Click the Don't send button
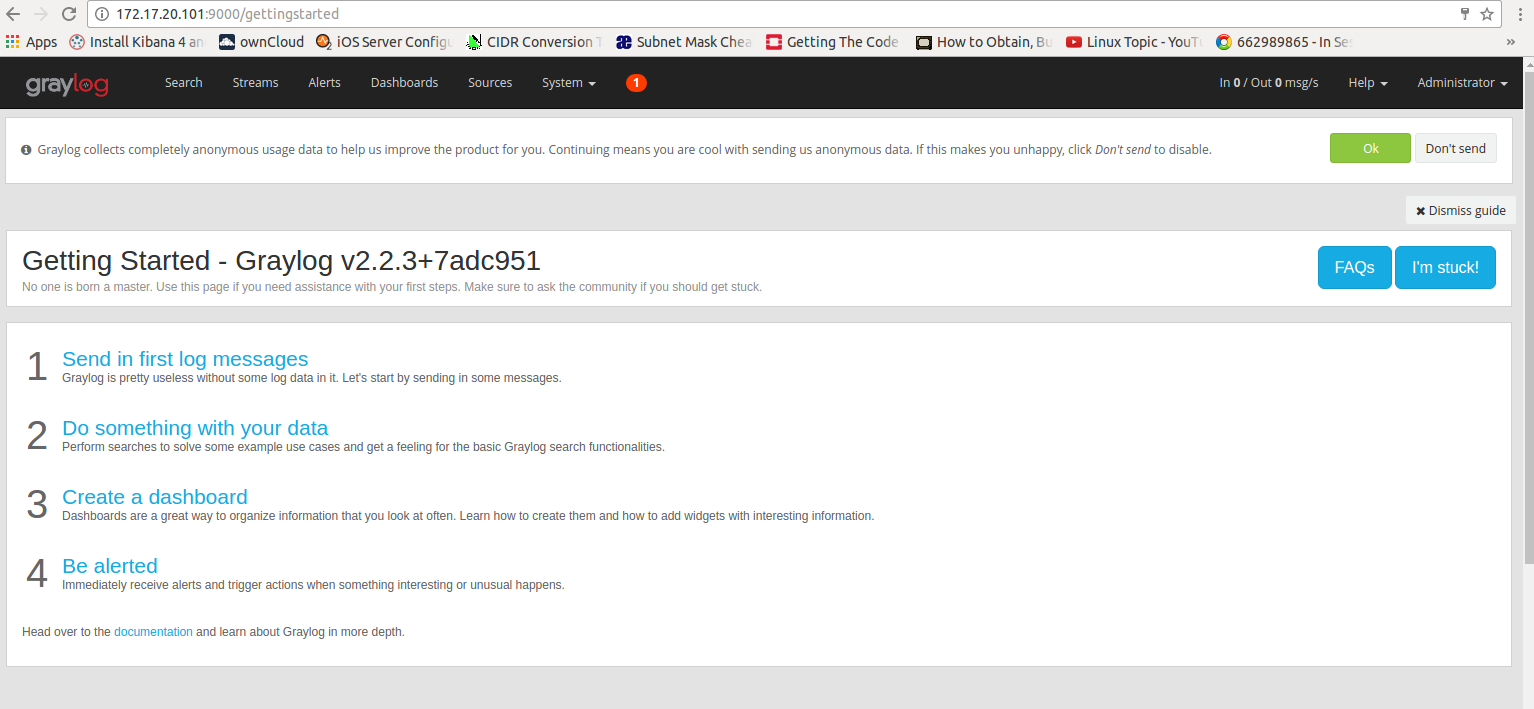Image resolution: width=1534 pixels, height=709 pixels. pyautogui.click(x=1456, y=148)
